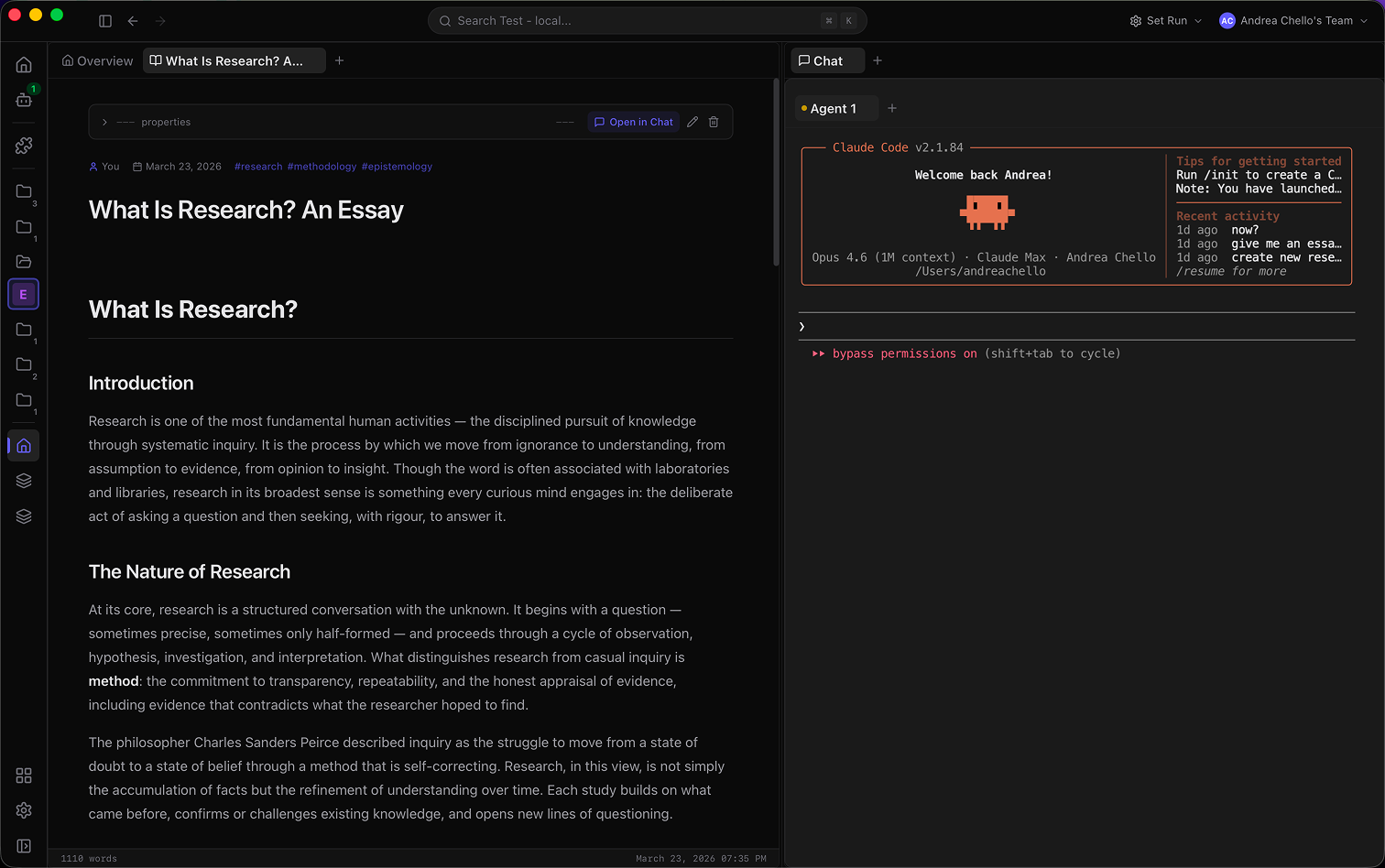Select the Agent 1 tab
The image size is (1385, 868).
click(x=835, y=108)
